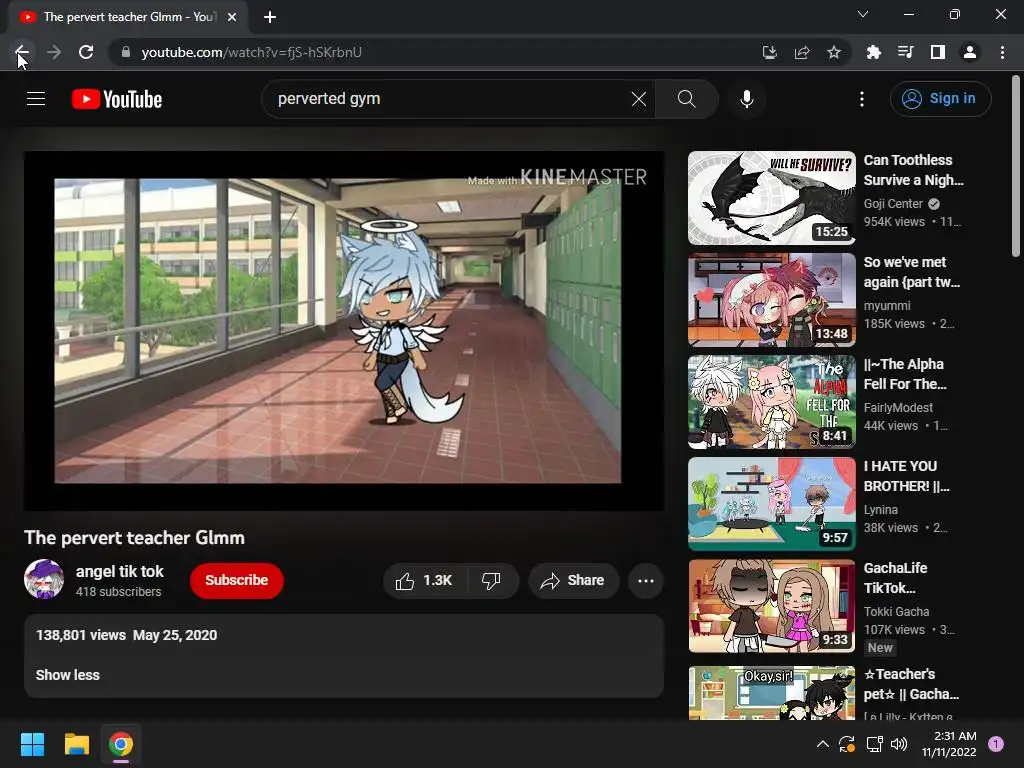
Task: Open a new browser tab
Action: [x=270, y=17]
